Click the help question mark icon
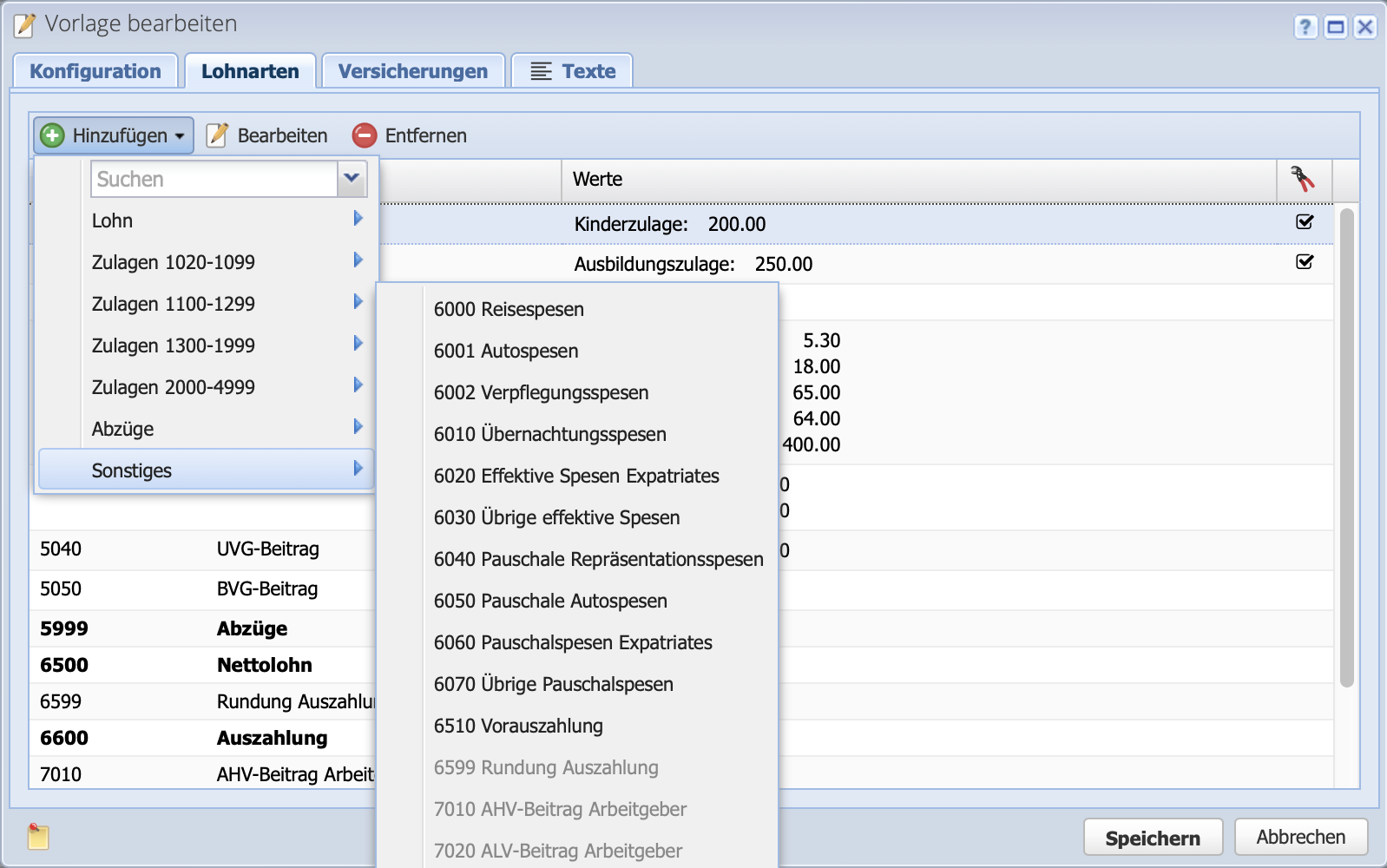The image size is (1387, 868). tap(1305, 27)
